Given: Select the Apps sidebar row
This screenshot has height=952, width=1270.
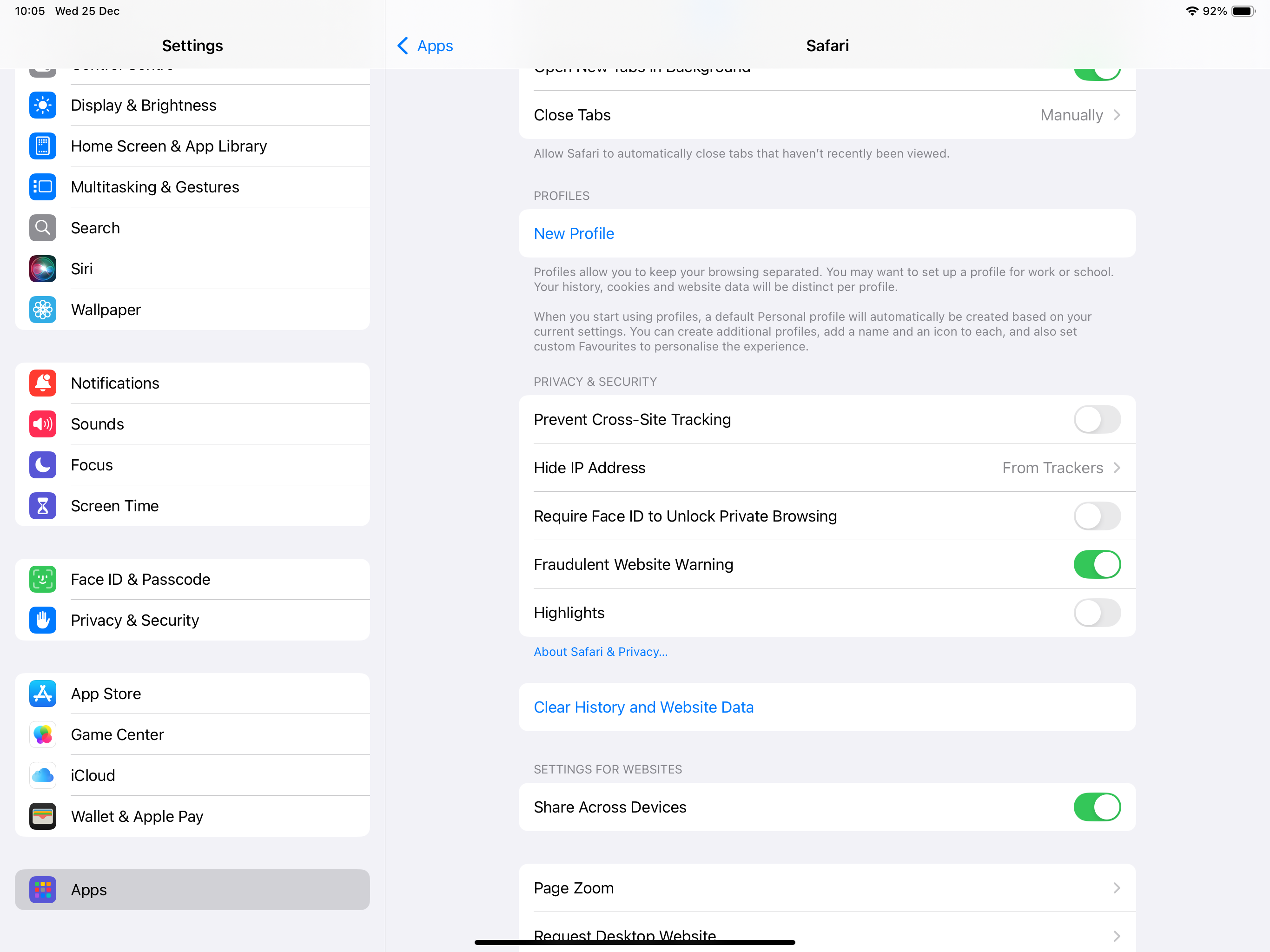Looking at the screenshot, I should click(x=192, y=890).
